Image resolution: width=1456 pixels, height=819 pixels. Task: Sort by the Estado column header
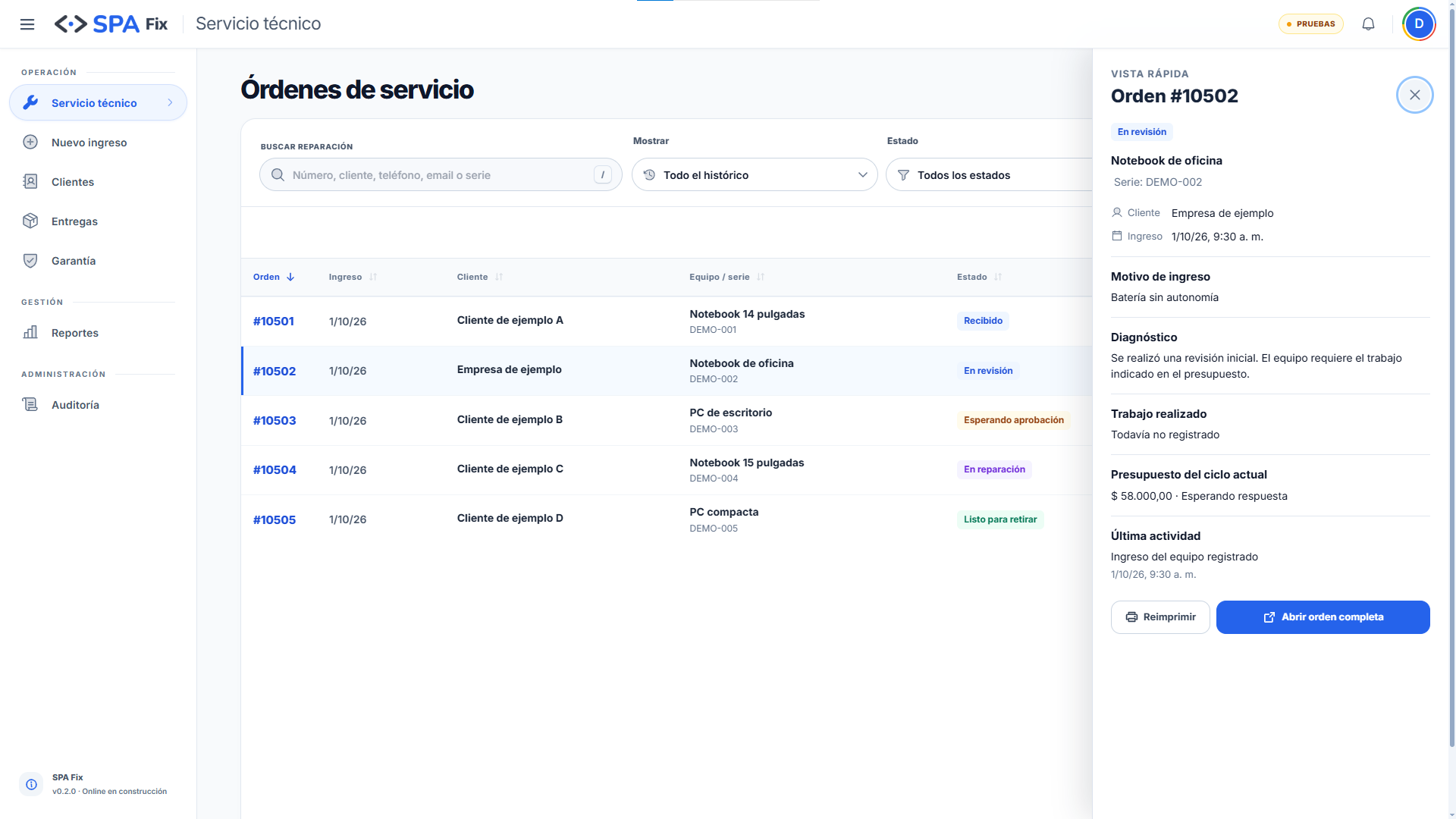point(980,277)
